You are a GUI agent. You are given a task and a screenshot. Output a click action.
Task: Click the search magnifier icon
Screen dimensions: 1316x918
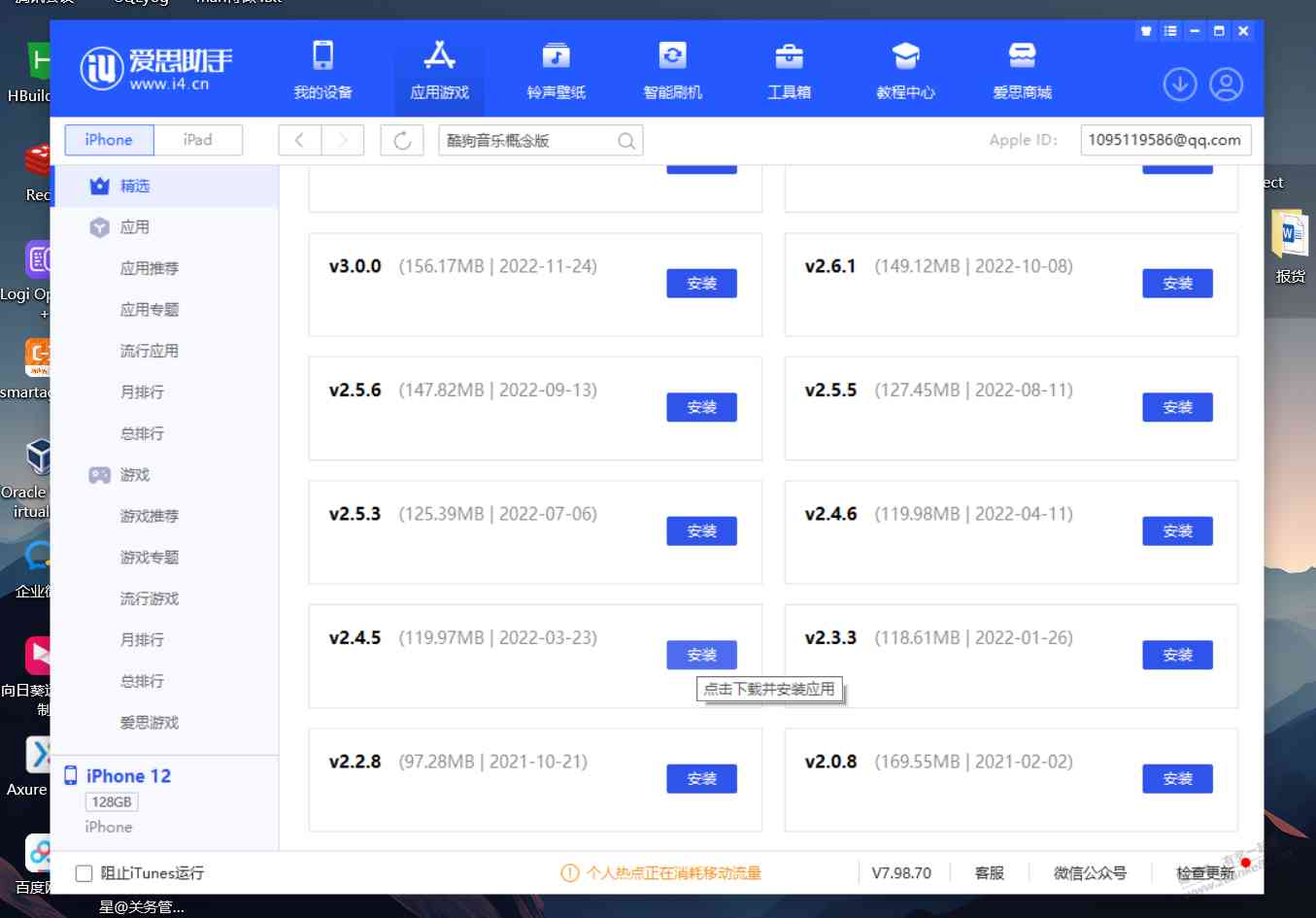[626, 141]
